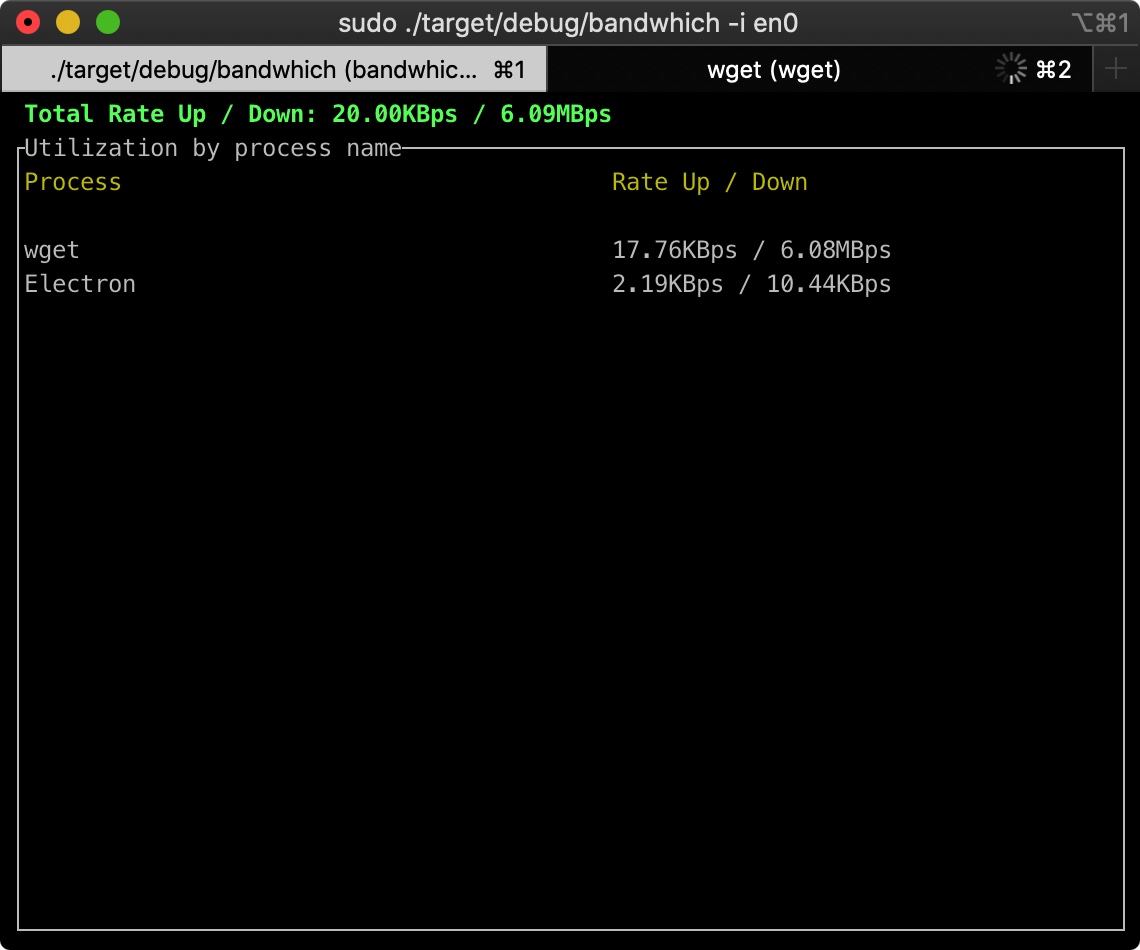Viewport: 1140px width, 950px height.
Task: Click the 'Process' column header
Action: 73,182
